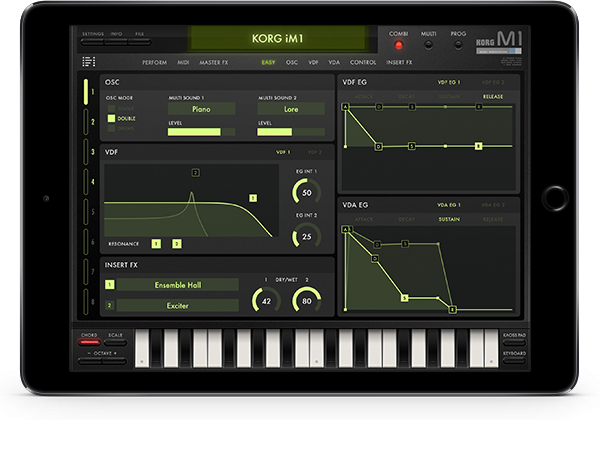Open the FILE button
This screenshot has width=600, height=450.
(140, 42)
